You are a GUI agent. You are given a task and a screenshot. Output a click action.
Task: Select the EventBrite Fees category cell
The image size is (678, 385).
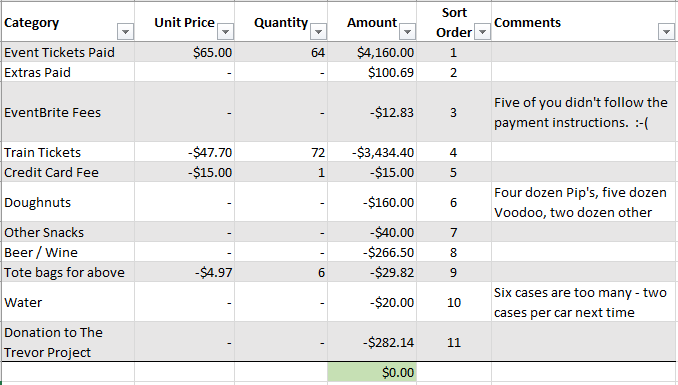[x=68, y=112]
